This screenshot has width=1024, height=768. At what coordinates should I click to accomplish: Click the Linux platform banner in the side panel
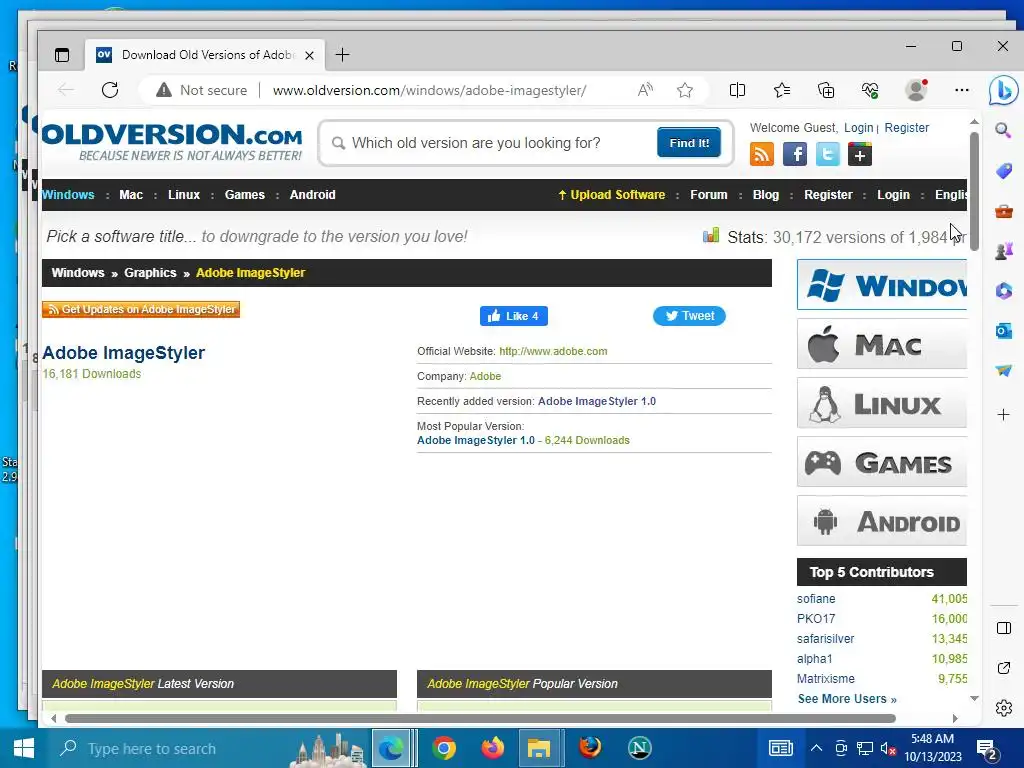click(882, 403)
